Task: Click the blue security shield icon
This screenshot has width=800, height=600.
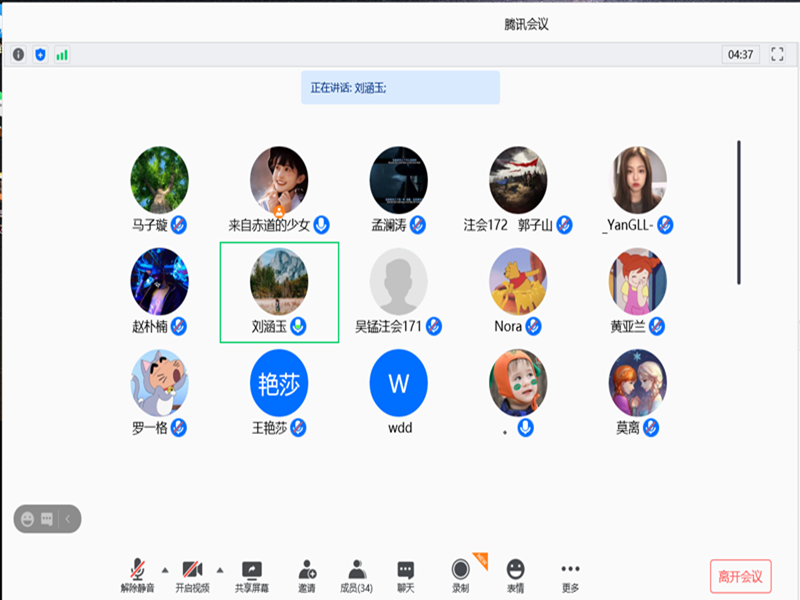Action: (x=40, y=55)
